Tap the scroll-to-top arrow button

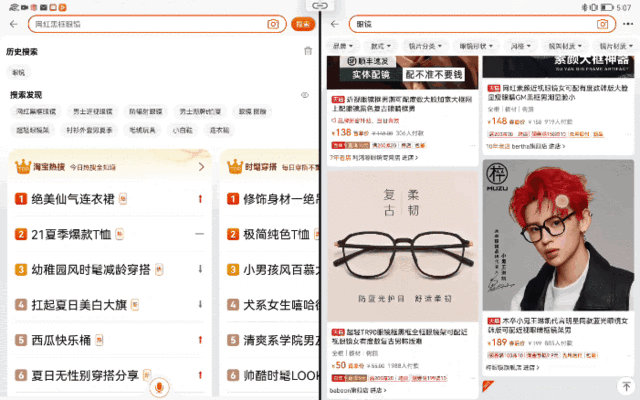[x=625, y=386]
